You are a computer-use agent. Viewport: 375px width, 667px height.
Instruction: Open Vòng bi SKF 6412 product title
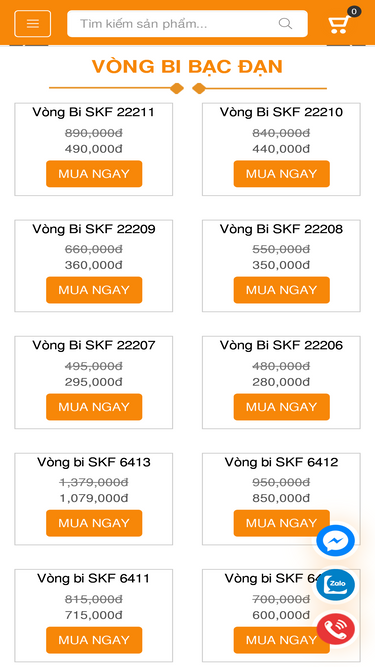(x=281, y=462)
